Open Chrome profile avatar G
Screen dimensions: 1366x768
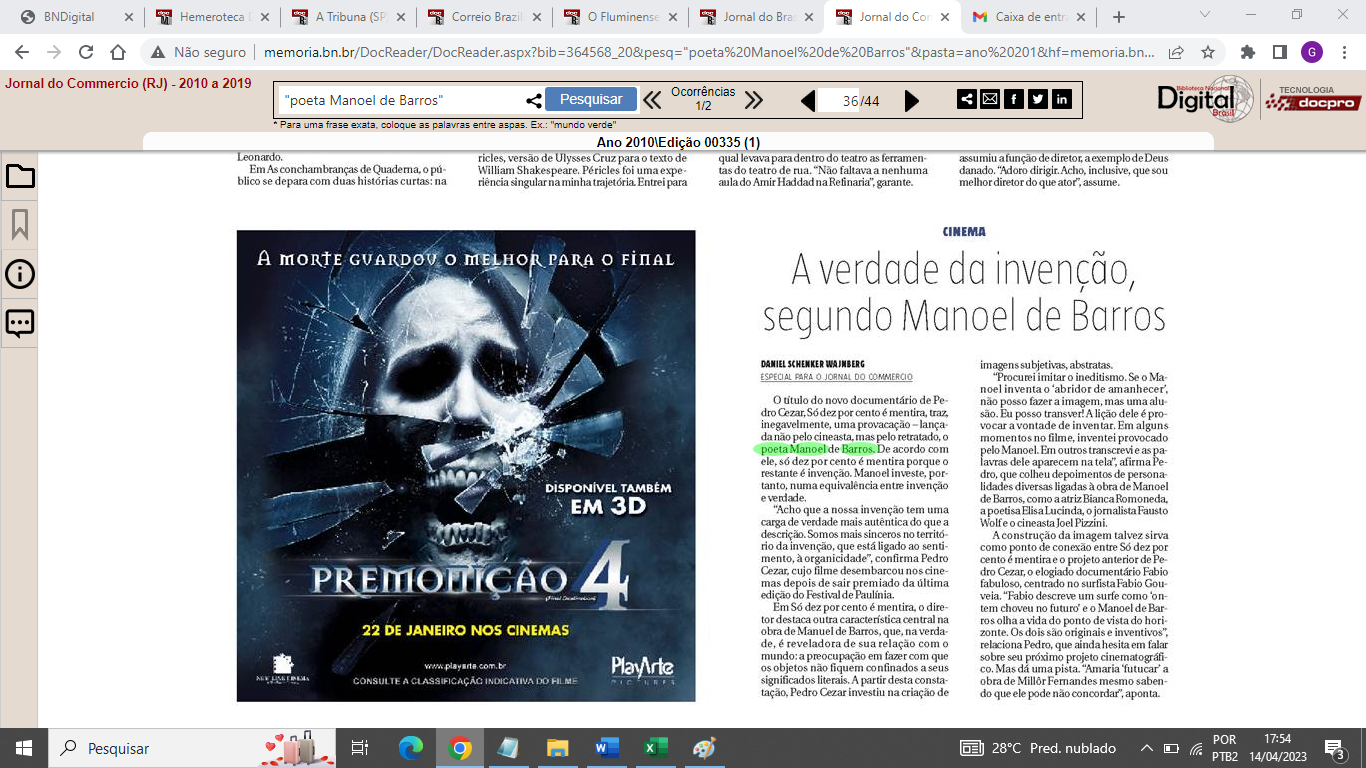pyautogui.click(x=1312, y=52)
